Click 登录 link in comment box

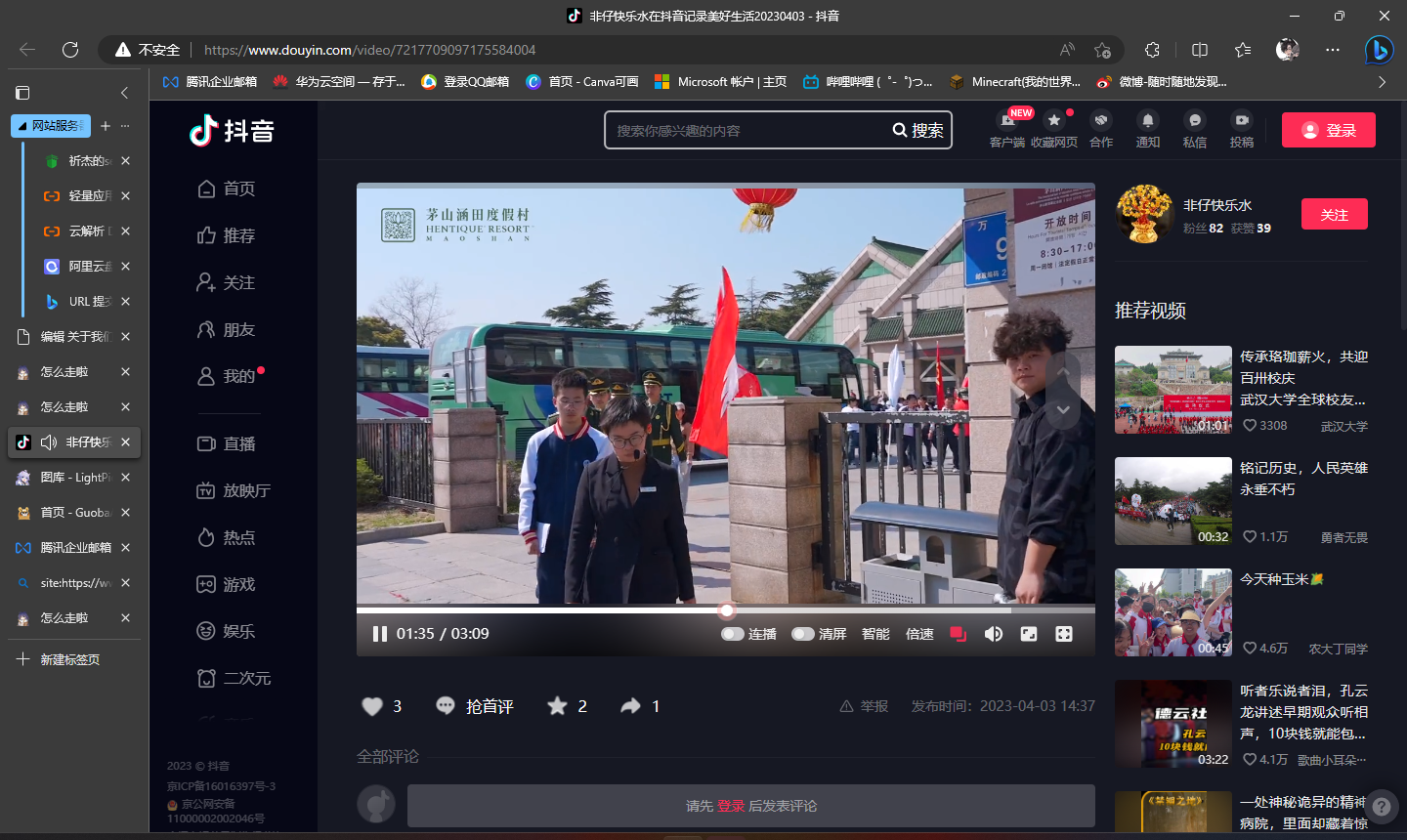(731, 806)
